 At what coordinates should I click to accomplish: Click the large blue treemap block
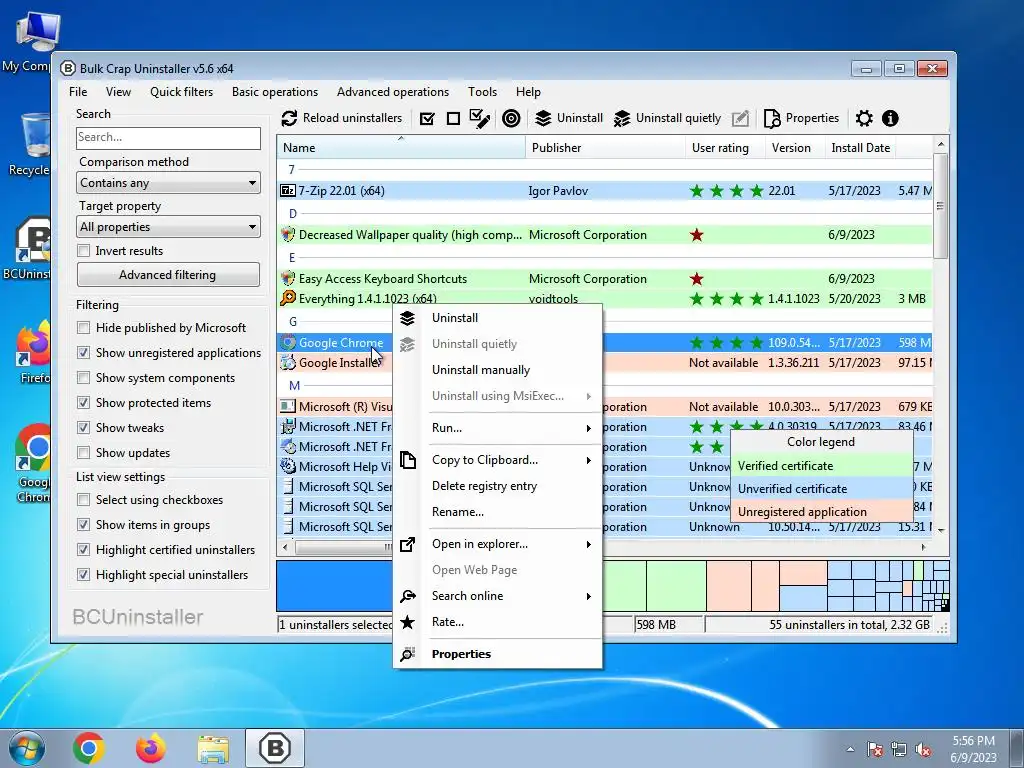[334, 586]
